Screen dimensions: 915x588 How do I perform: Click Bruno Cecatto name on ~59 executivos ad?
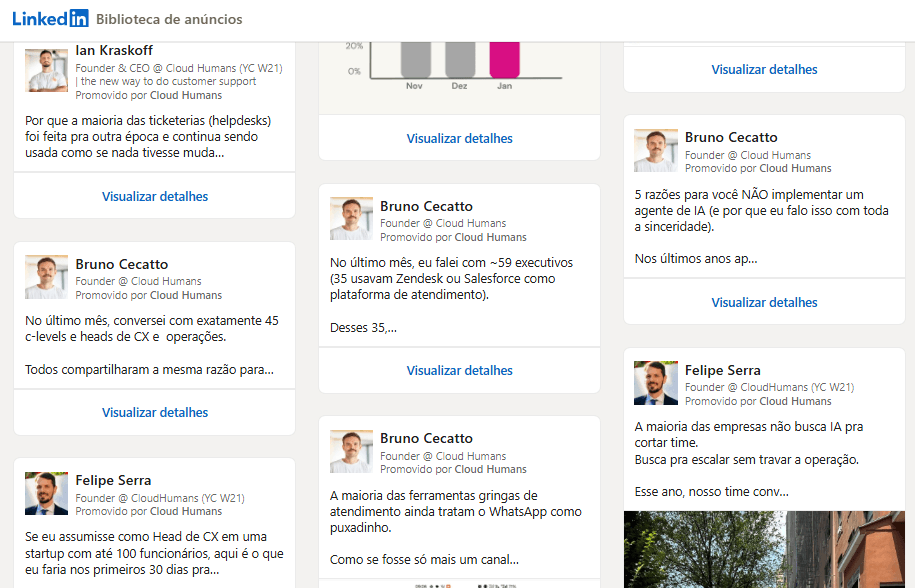pyautogui.click(x=426, y=206)
